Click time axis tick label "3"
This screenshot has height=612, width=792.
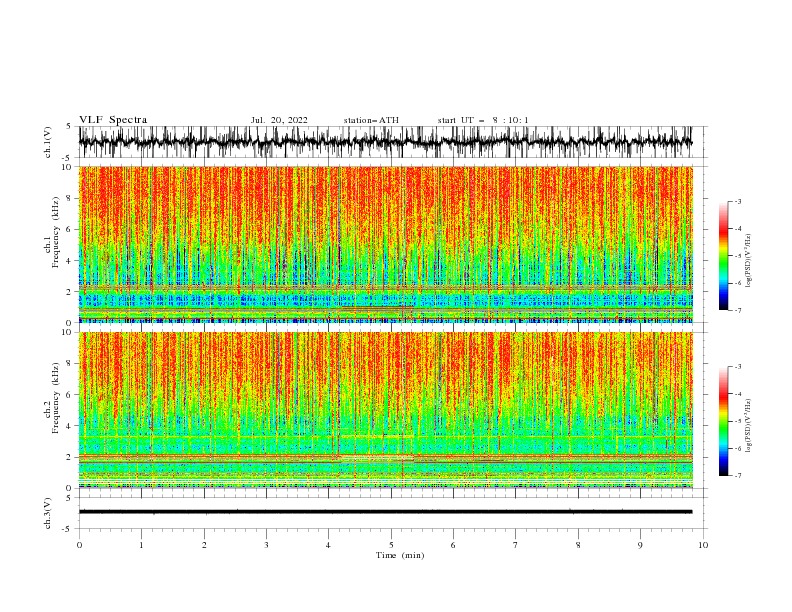tap(266, 545)
